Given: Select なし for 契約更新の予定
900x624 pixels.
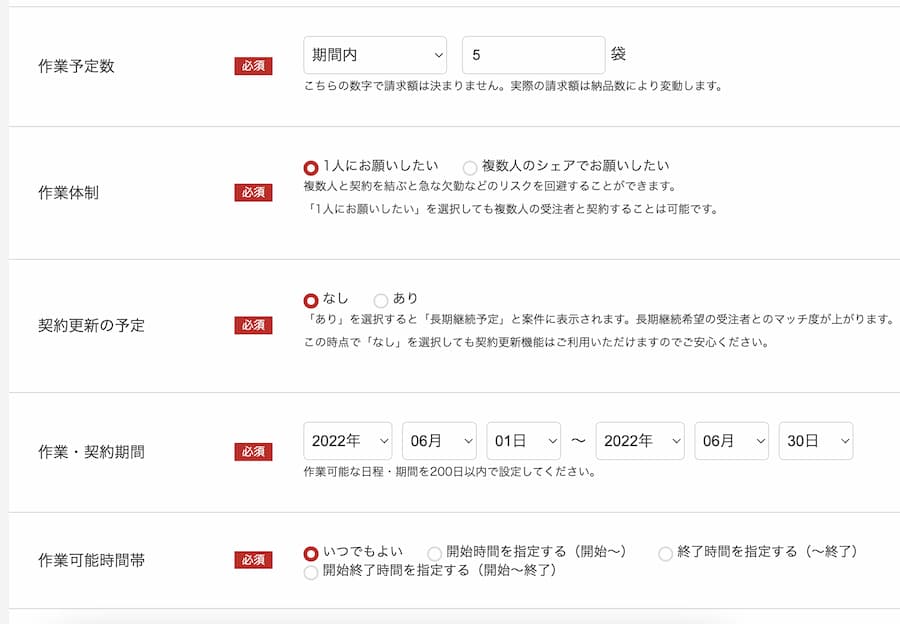Looking at the screenshot, I should 309,299.
